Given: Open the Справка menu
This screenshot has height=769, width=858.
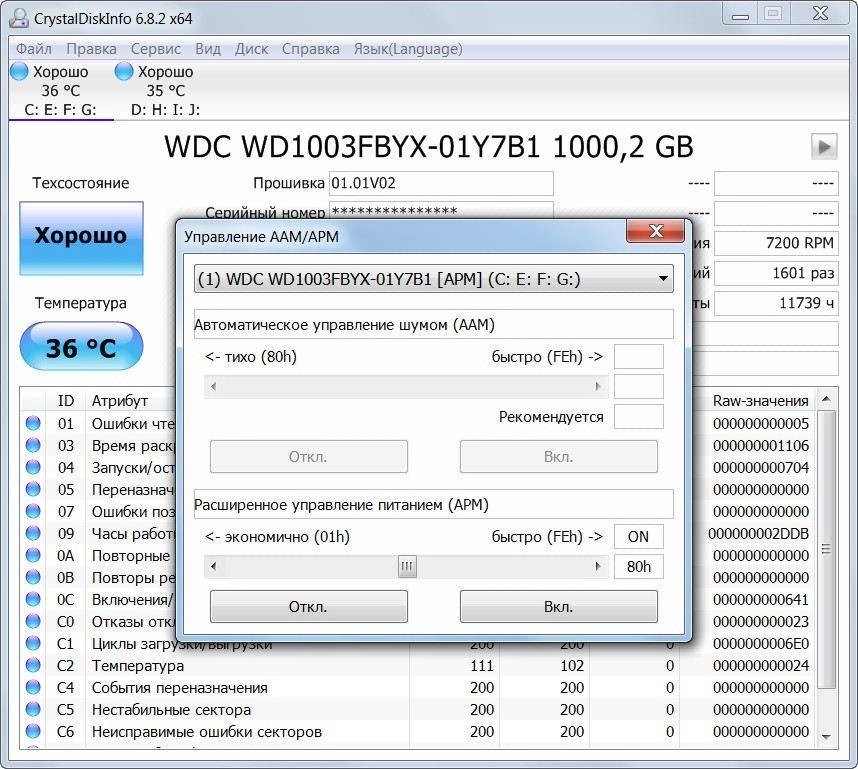Looking at the screenshot, I should click(310, 49).
